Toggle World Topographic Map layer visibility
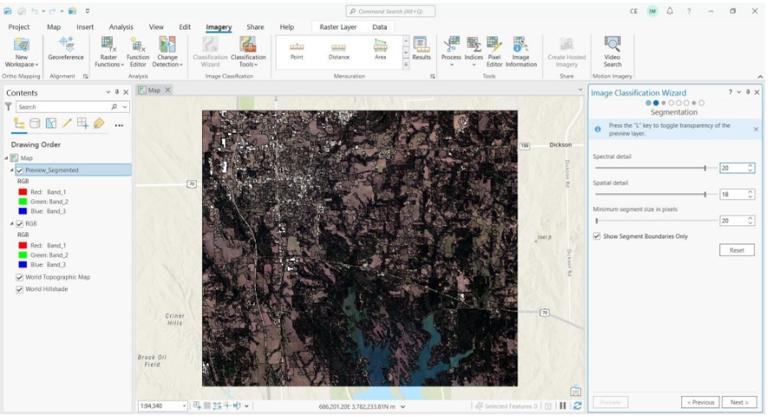This screenshot has width=768, height=417. pyautogui.click(x=20, y=277)
